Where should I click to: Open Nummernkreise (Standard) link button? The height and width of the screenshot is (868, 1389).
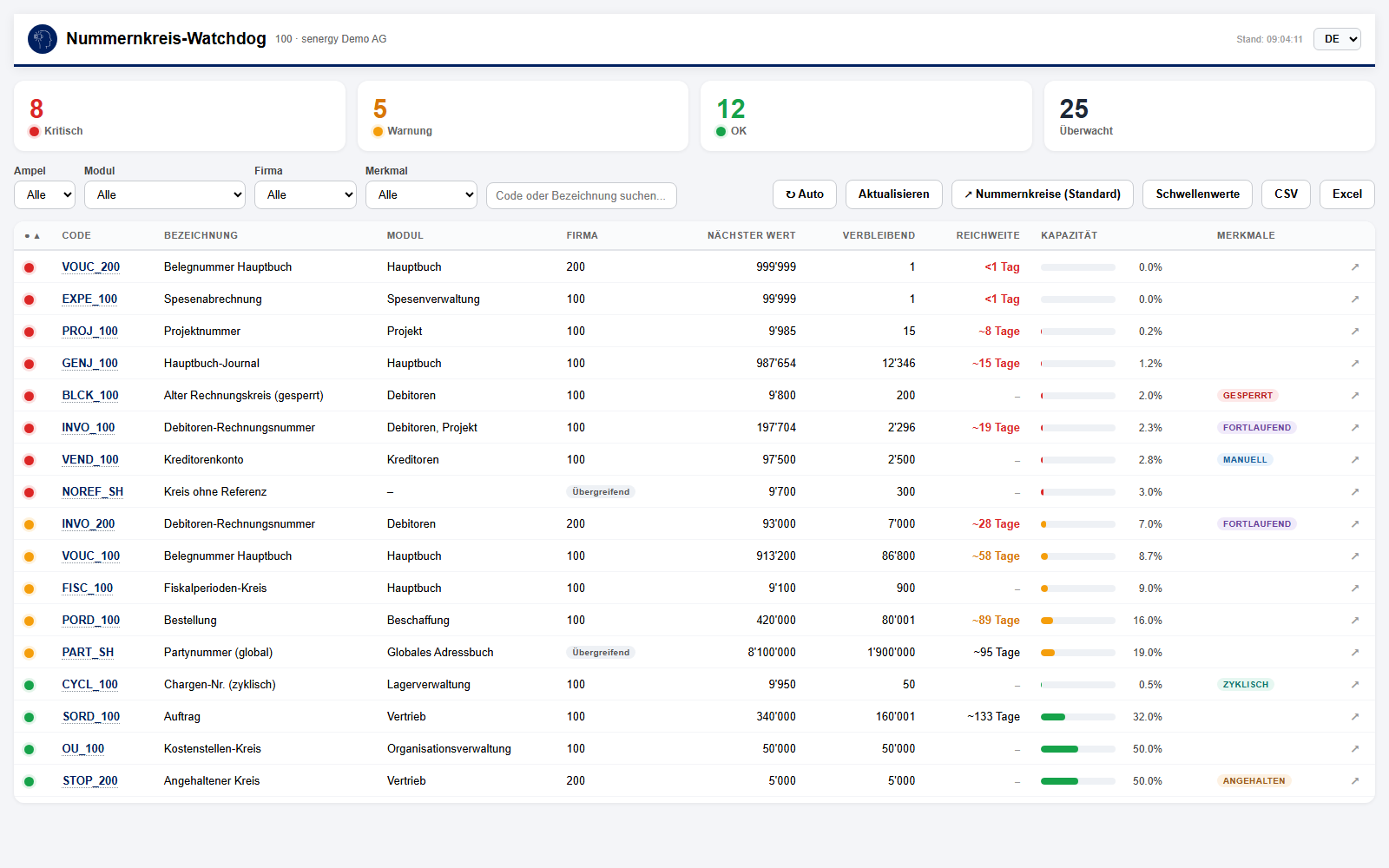(x=1043, y=194)
